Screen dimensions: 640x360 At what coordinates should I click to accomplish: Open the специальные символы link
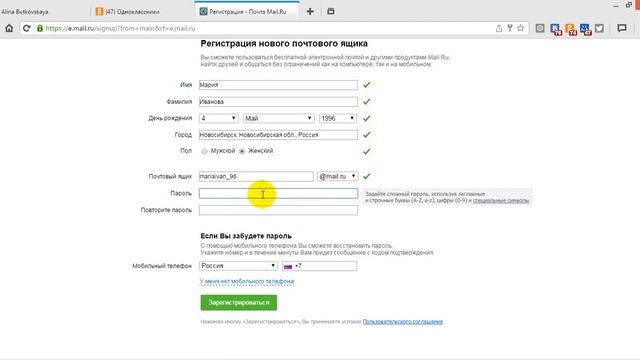click(x=501, y=200)
